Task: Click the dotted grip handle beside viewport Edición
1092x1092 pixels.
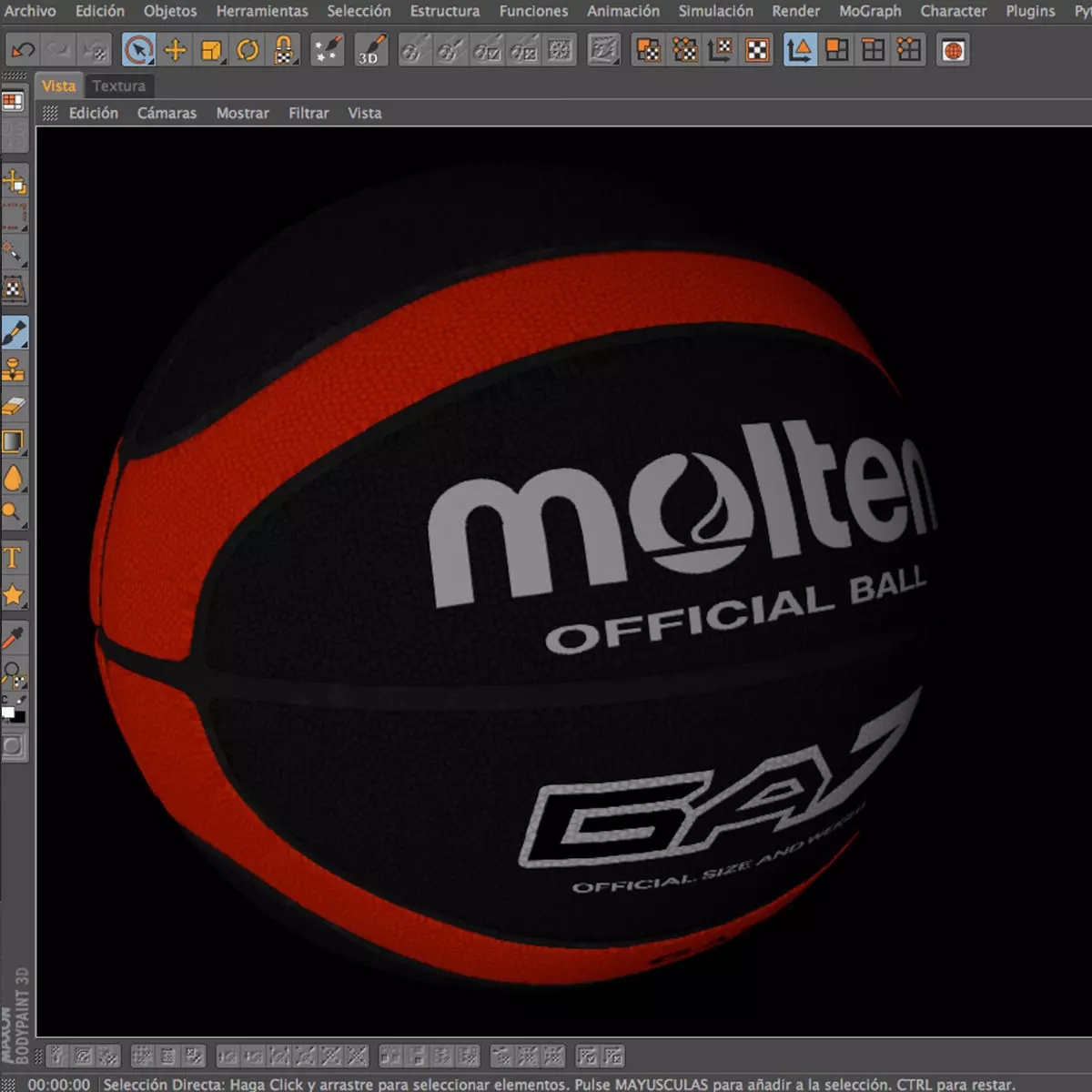Action: (50, 113)
